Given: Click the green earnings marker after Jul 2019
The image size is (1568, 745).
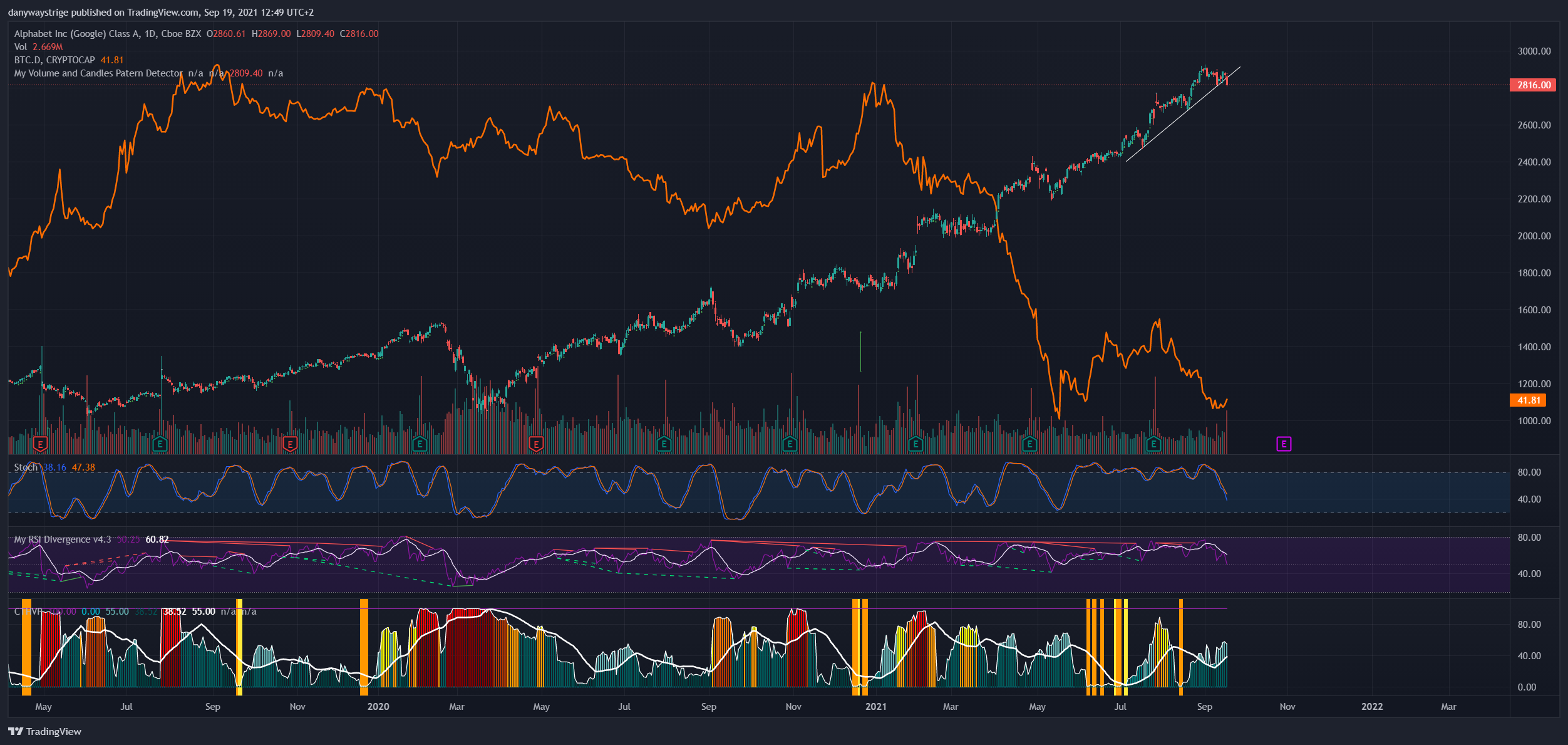Looking at the screenshot, I should point(160,444).
